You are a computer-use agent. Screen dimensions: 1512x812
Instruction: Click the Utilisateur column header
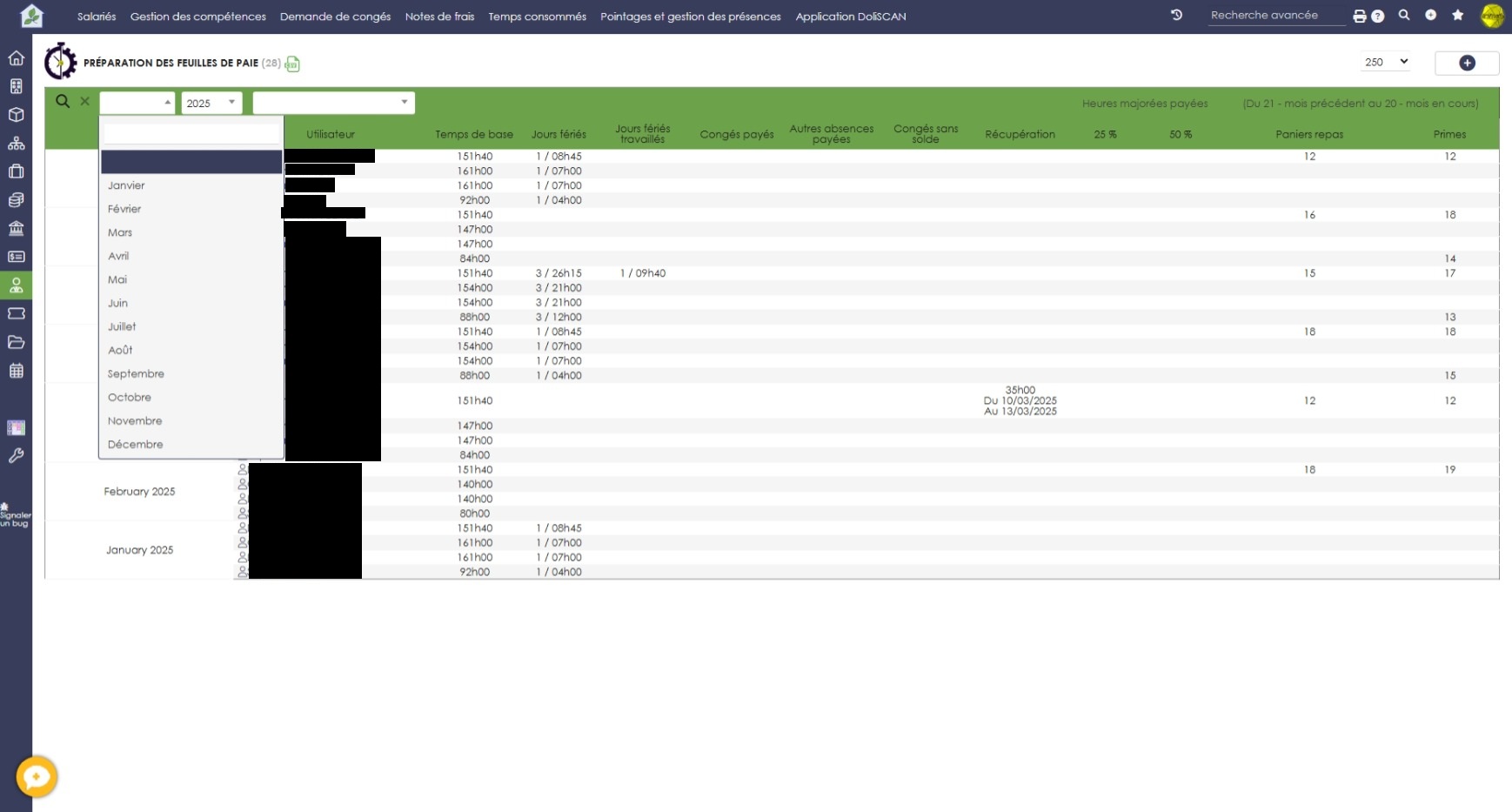tap(331, 134)
